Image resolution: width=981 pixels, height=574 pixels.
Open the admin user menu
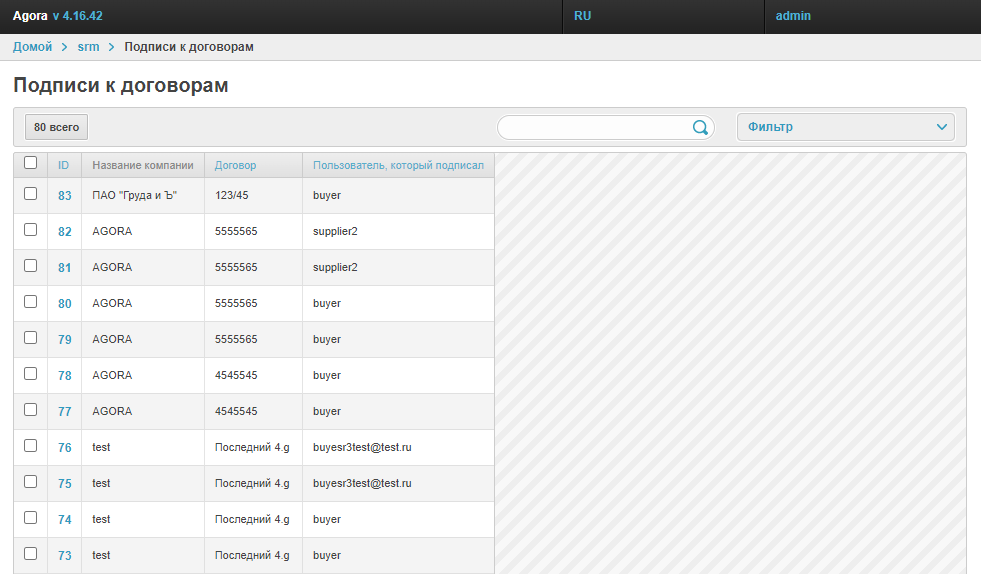793,16
